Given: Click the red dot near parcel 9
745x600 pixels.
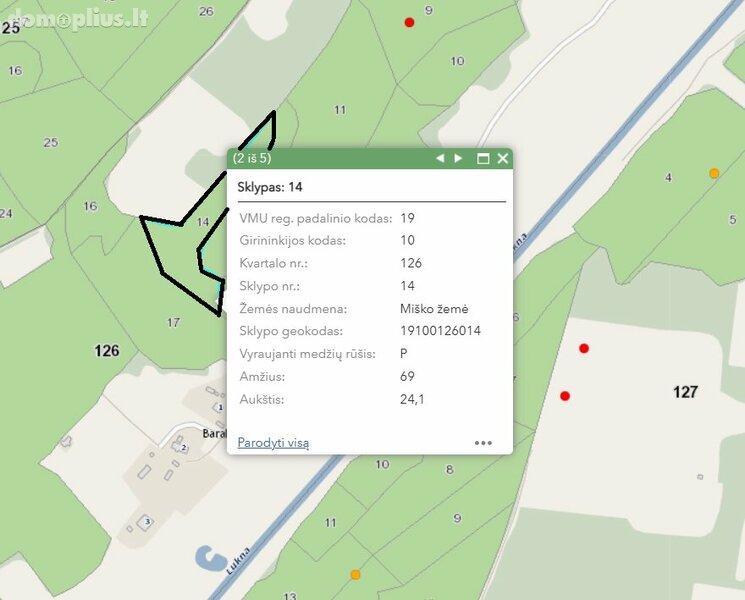Looking at the screenshot, I should 409,22.
